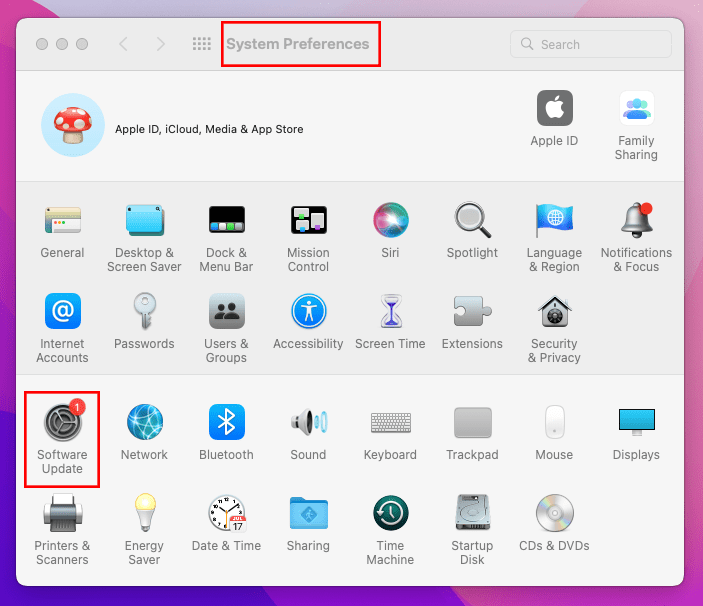
Task: Go forward with the right chevron
Action: 161,44
